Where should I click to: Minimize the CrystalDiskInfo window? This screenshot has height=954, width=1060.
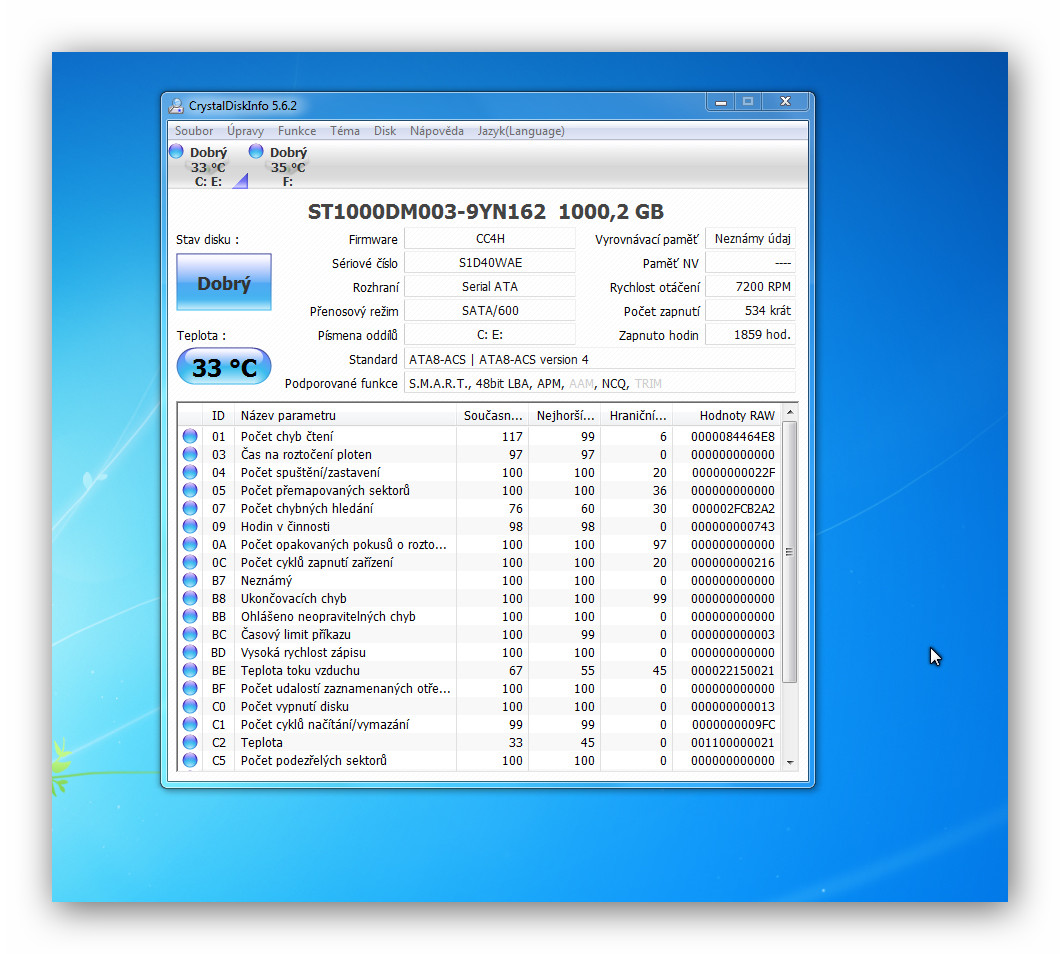click(x=721, y=101)
